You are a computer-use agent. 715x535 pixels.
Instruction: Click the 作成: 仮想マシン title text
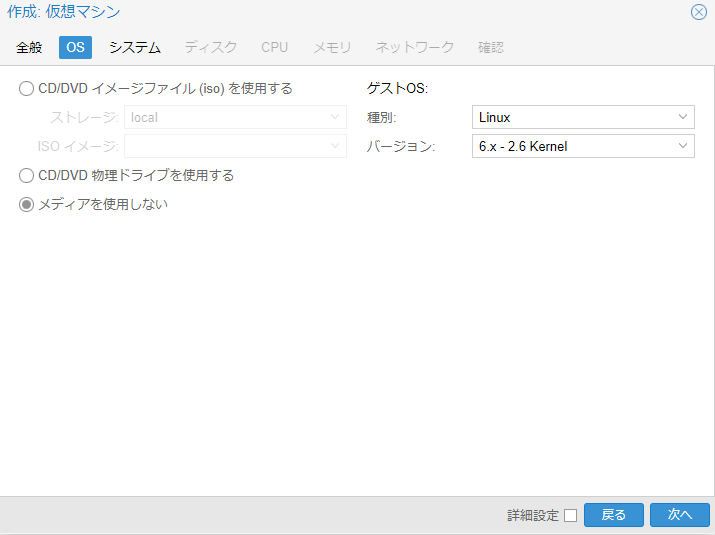[63, 12]
